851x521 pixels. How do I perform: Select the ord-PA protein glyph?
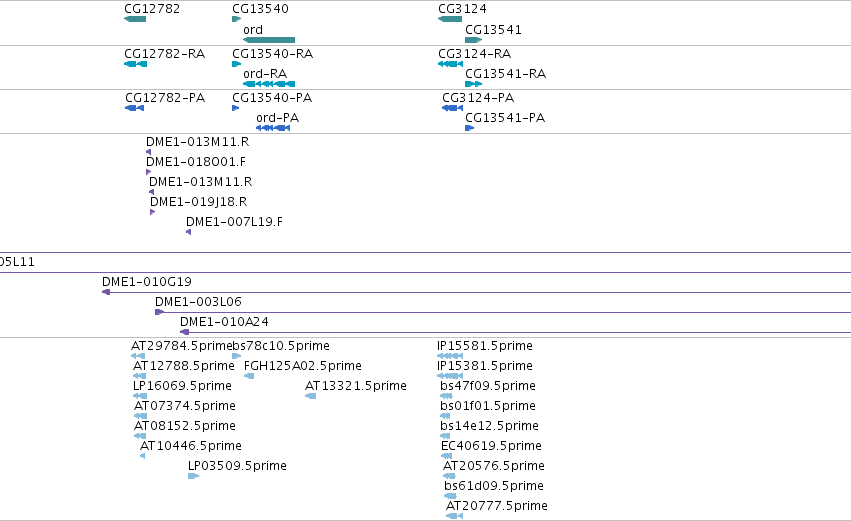point(273,128)
